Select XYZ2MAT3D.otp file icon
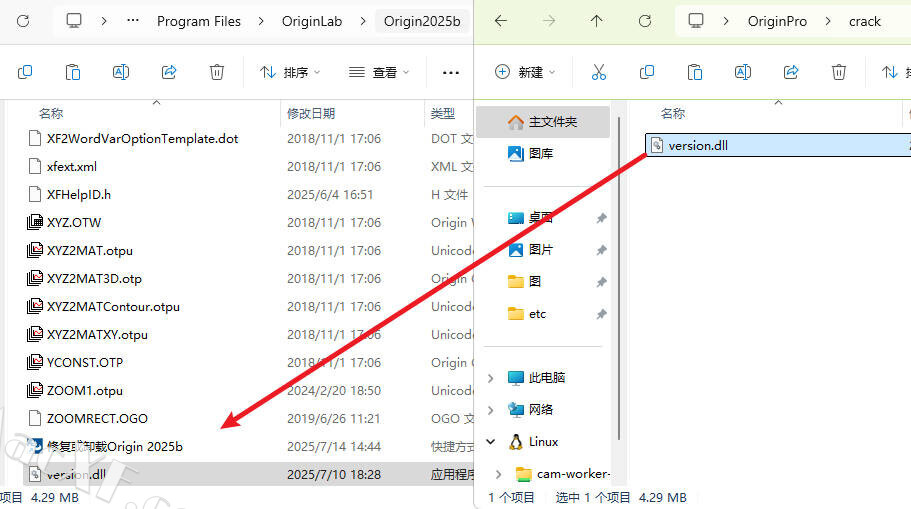The width and height of the screenshot is (911, 509). pyautogui.click(x=35, y=278)
